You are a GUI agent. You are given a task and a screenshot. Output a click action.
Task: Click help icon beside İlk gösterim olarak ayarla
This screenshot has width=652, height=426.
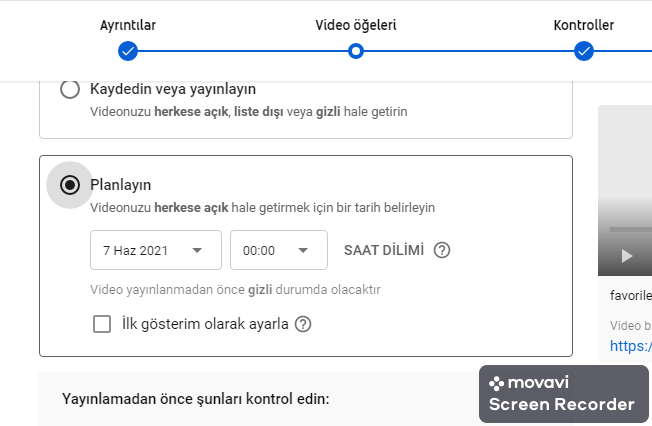[303, 324]
